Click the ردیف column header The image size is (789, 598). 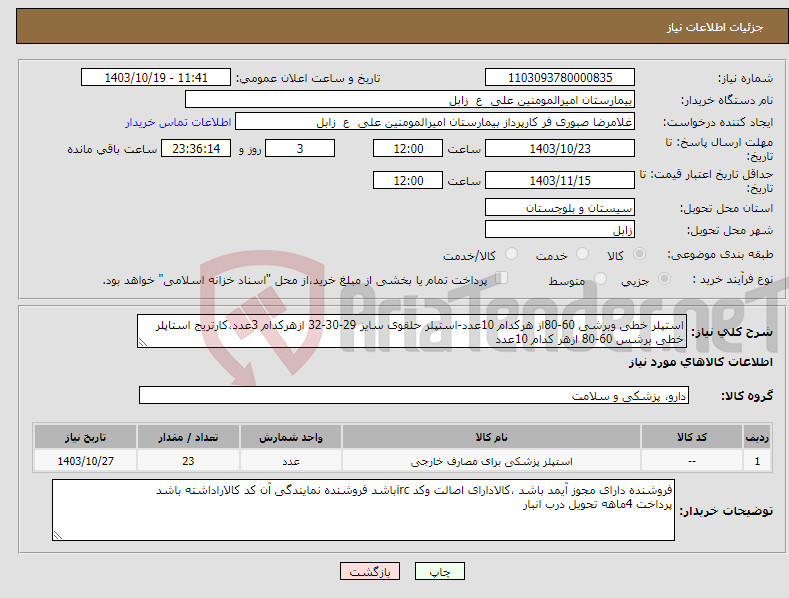(x=757, y=437)
